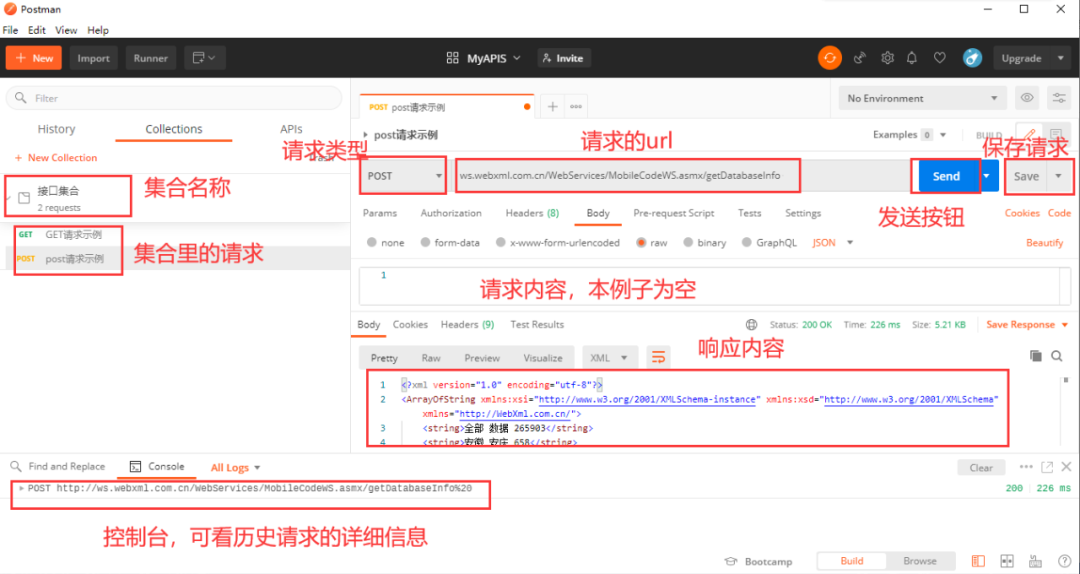The width and height of the screenshot is (1080, 574).
Task: Open keyboard shortcuts icon
Action: coord(1035,561)
